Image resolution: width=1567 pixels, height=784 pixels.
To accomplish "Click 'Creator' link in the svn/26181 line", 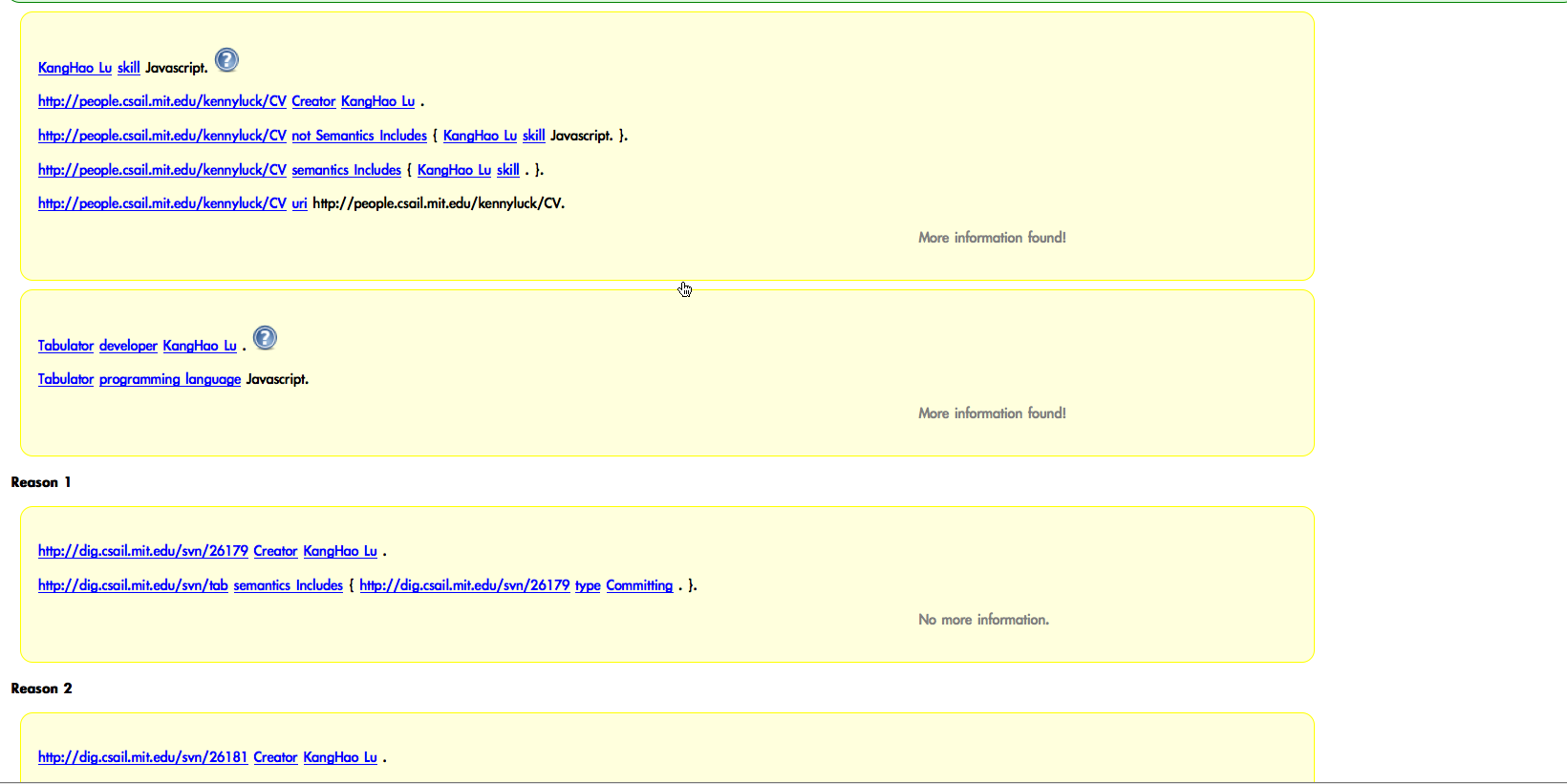I will tap(275, 757).
